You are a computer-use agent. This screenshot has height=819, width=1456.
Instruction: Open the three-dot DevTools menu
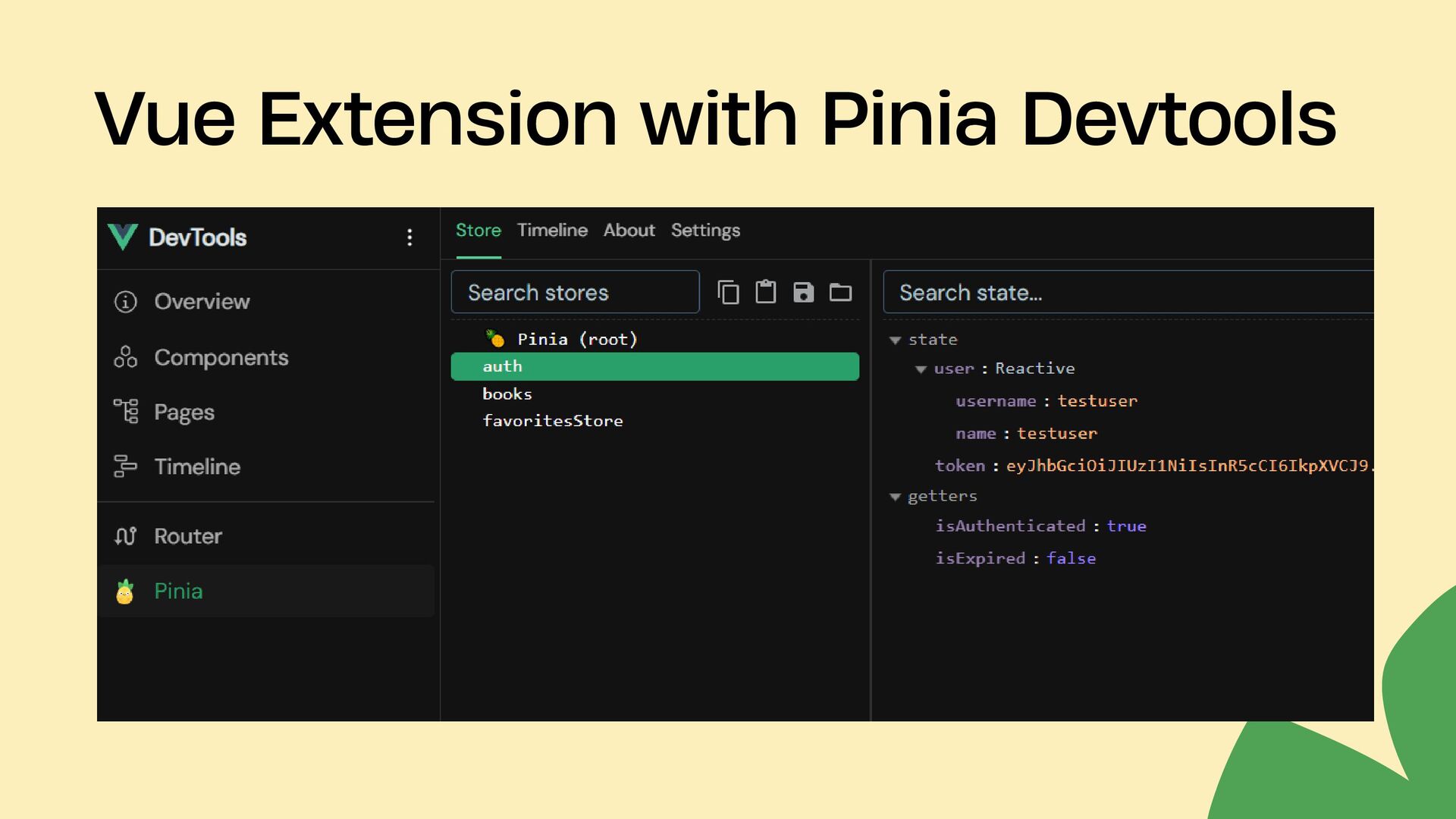pyautogui.click(x=409, y=237)
